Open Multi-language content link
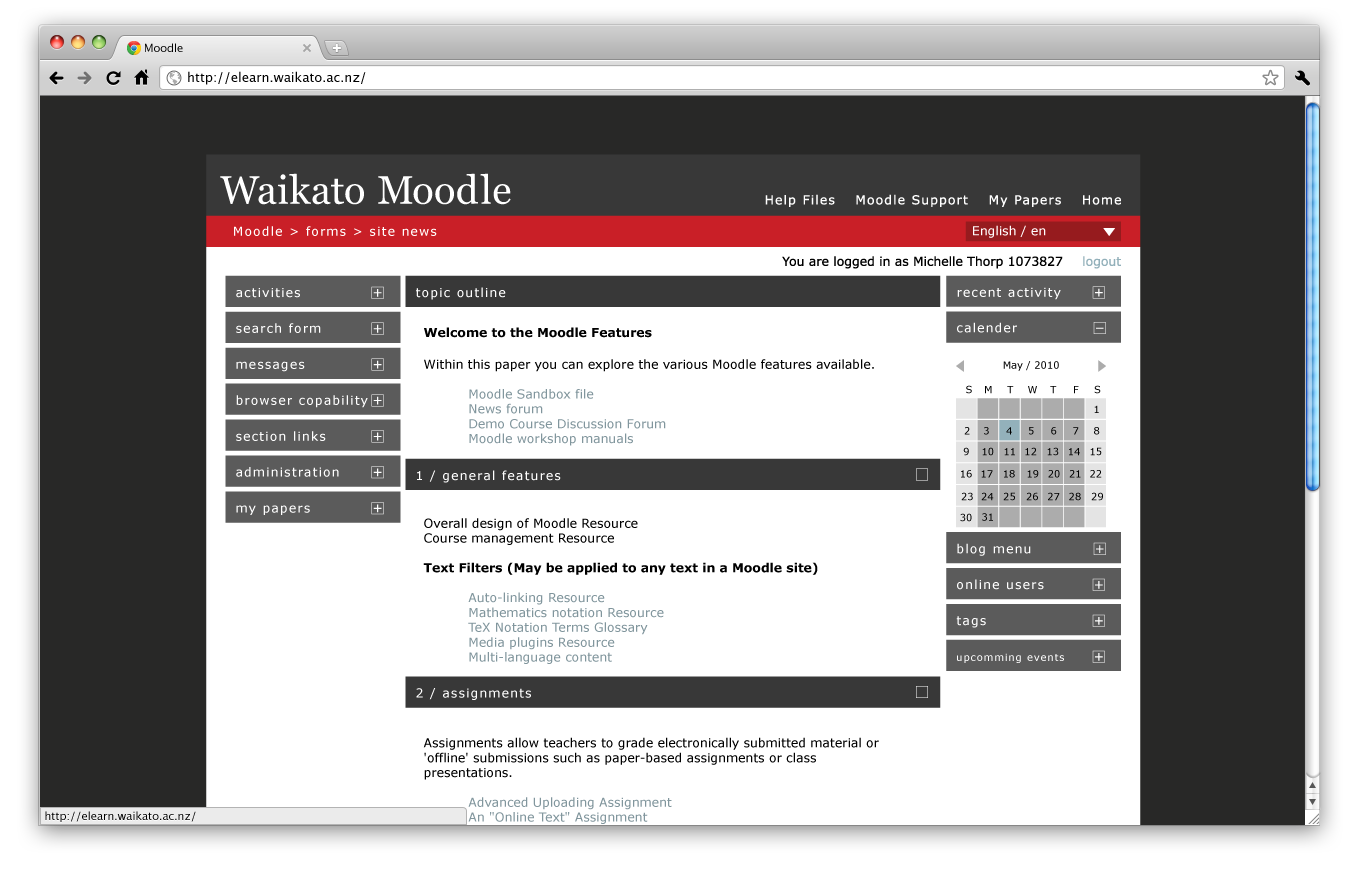1360x880 pixels. 540,658
